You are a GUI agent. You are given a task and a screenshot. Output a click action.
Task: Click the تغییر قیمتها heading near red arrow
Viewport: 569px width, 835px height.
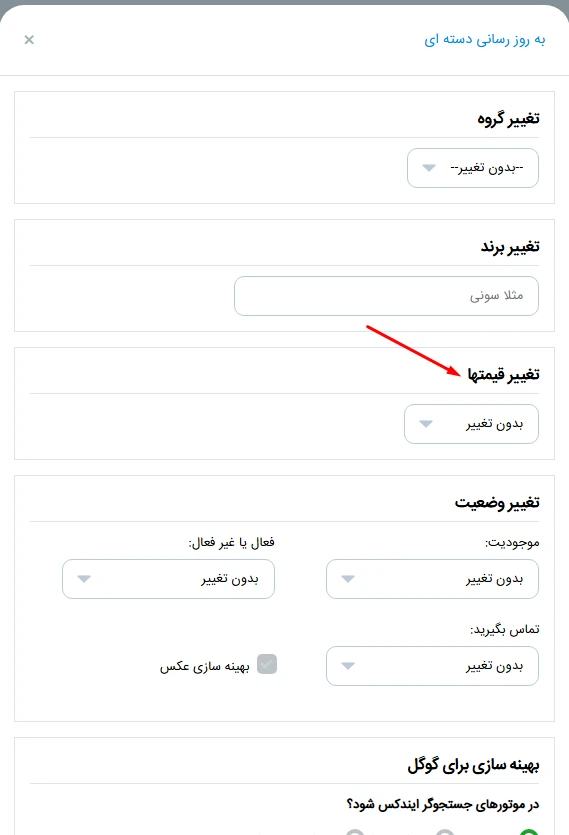click(x=503, y=374)
